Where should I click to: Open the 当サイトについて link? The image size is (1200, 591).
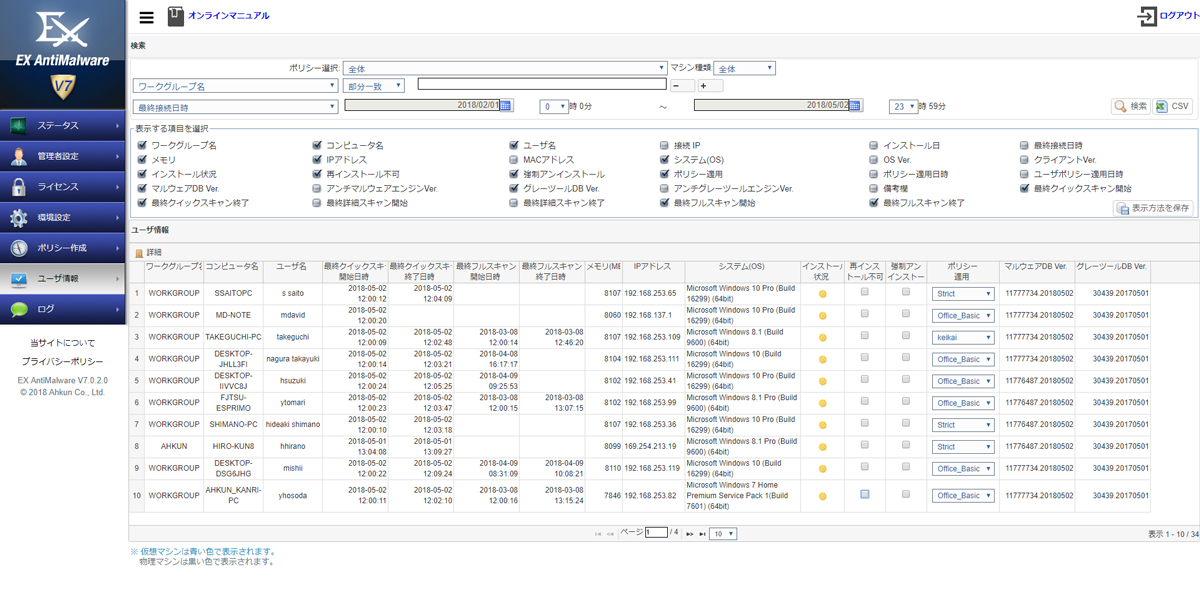pos(63,343)
